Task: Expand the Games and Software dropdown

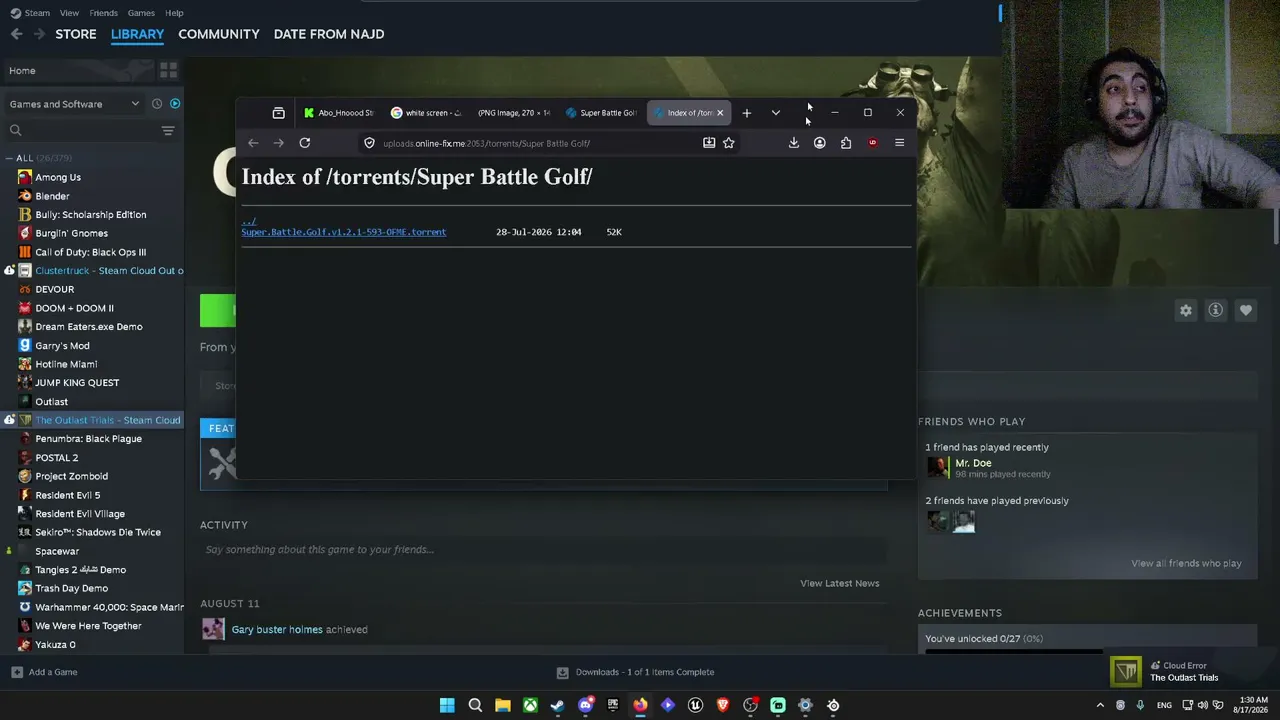Action: pos(74,104)
